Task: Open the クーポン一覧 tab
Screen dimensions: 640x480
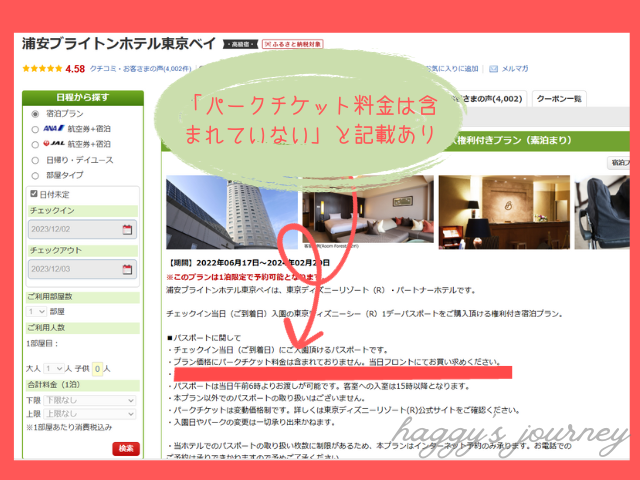Action: 559,99
